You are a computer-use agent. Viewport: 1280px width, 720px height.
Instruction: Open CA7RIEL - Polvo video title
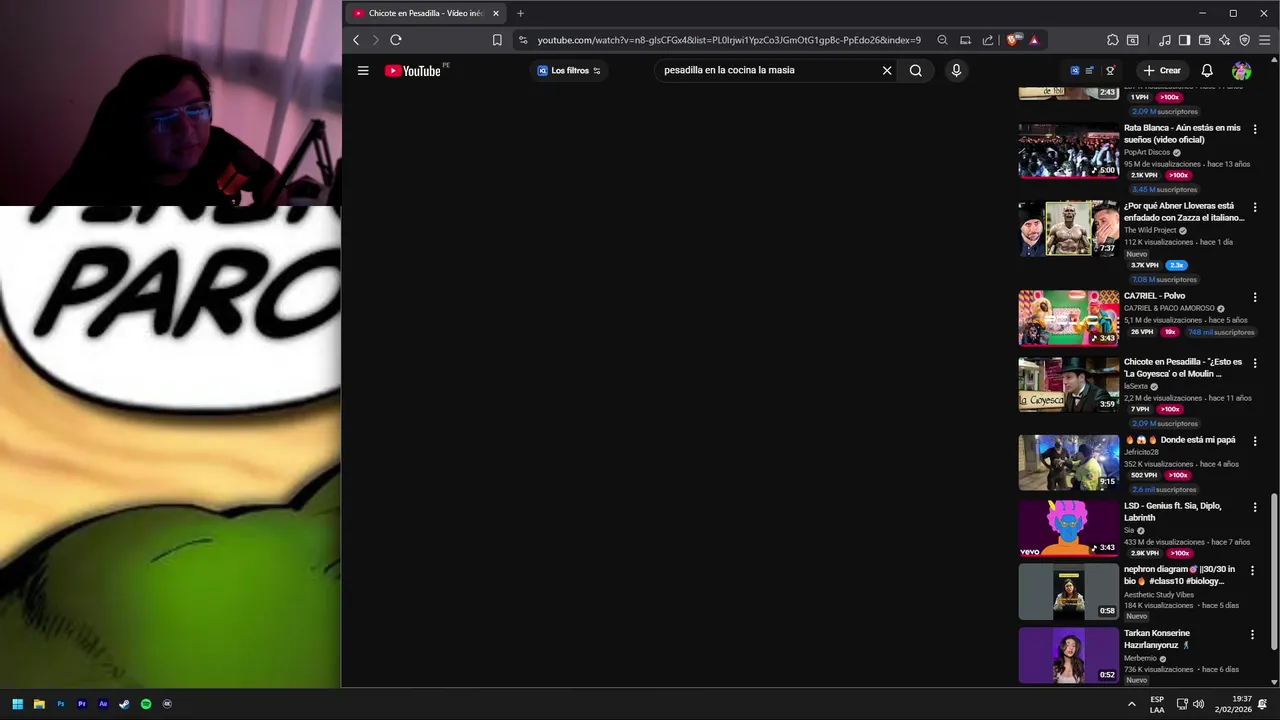[x=1154, y=296]
